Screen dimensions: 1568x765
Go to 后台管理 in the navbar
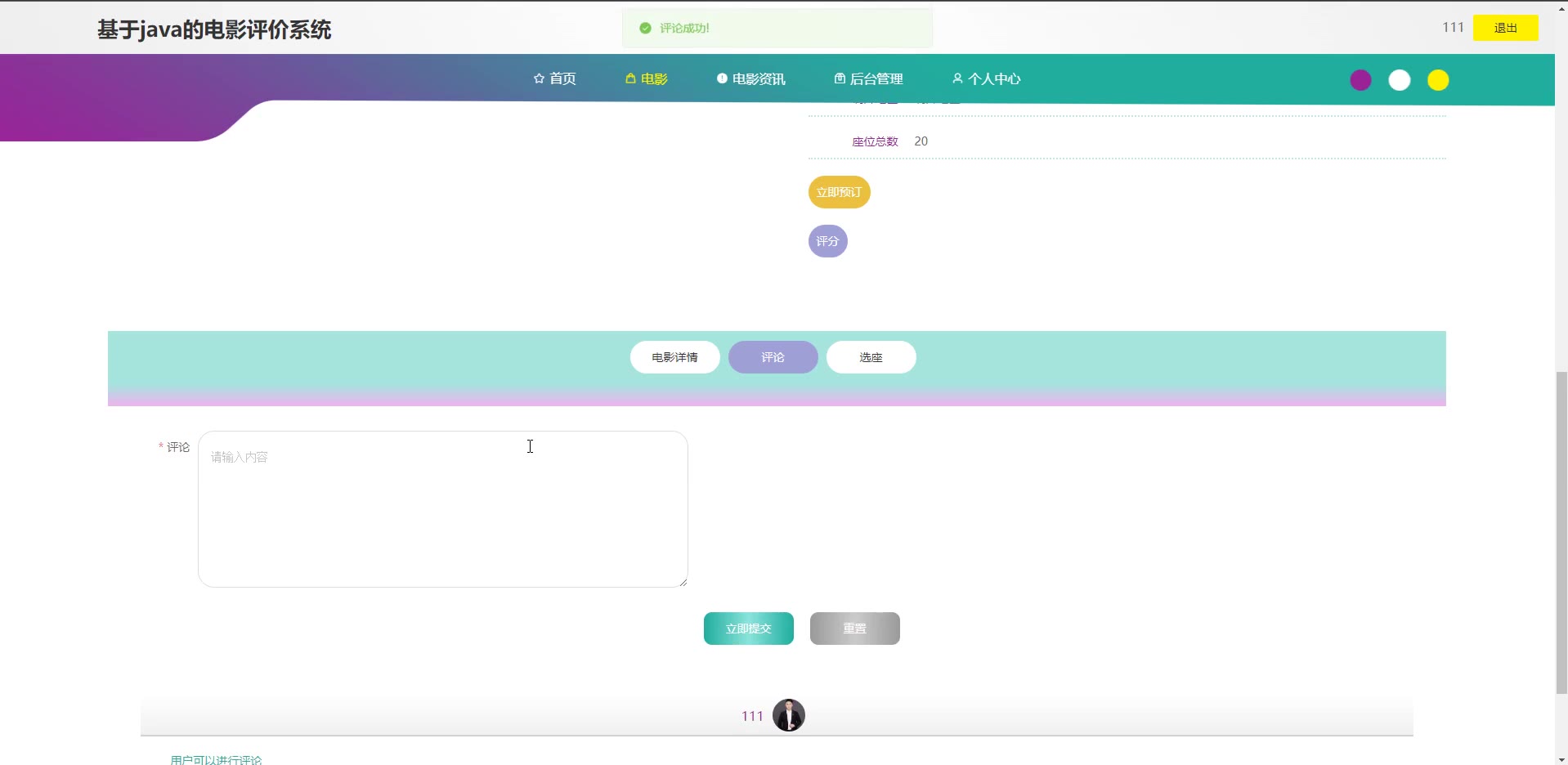868,78
